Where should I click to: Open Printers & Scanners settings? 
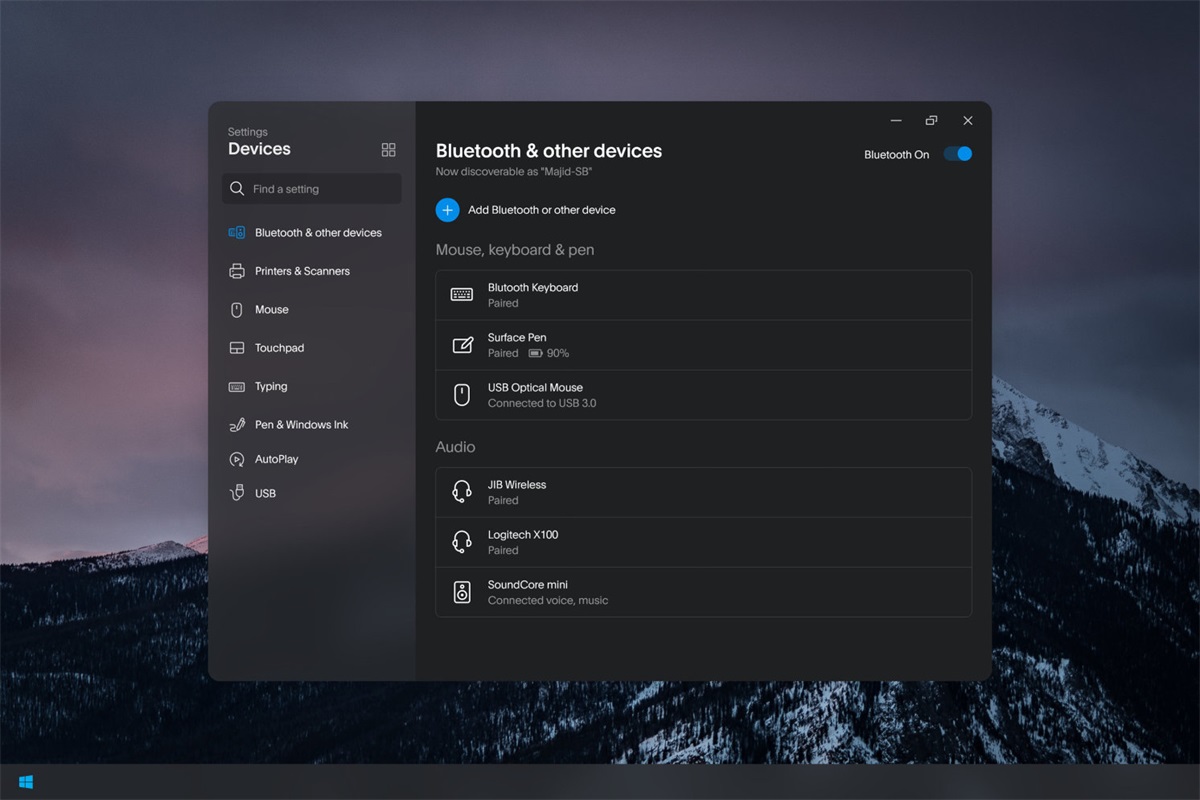(301, 271)
